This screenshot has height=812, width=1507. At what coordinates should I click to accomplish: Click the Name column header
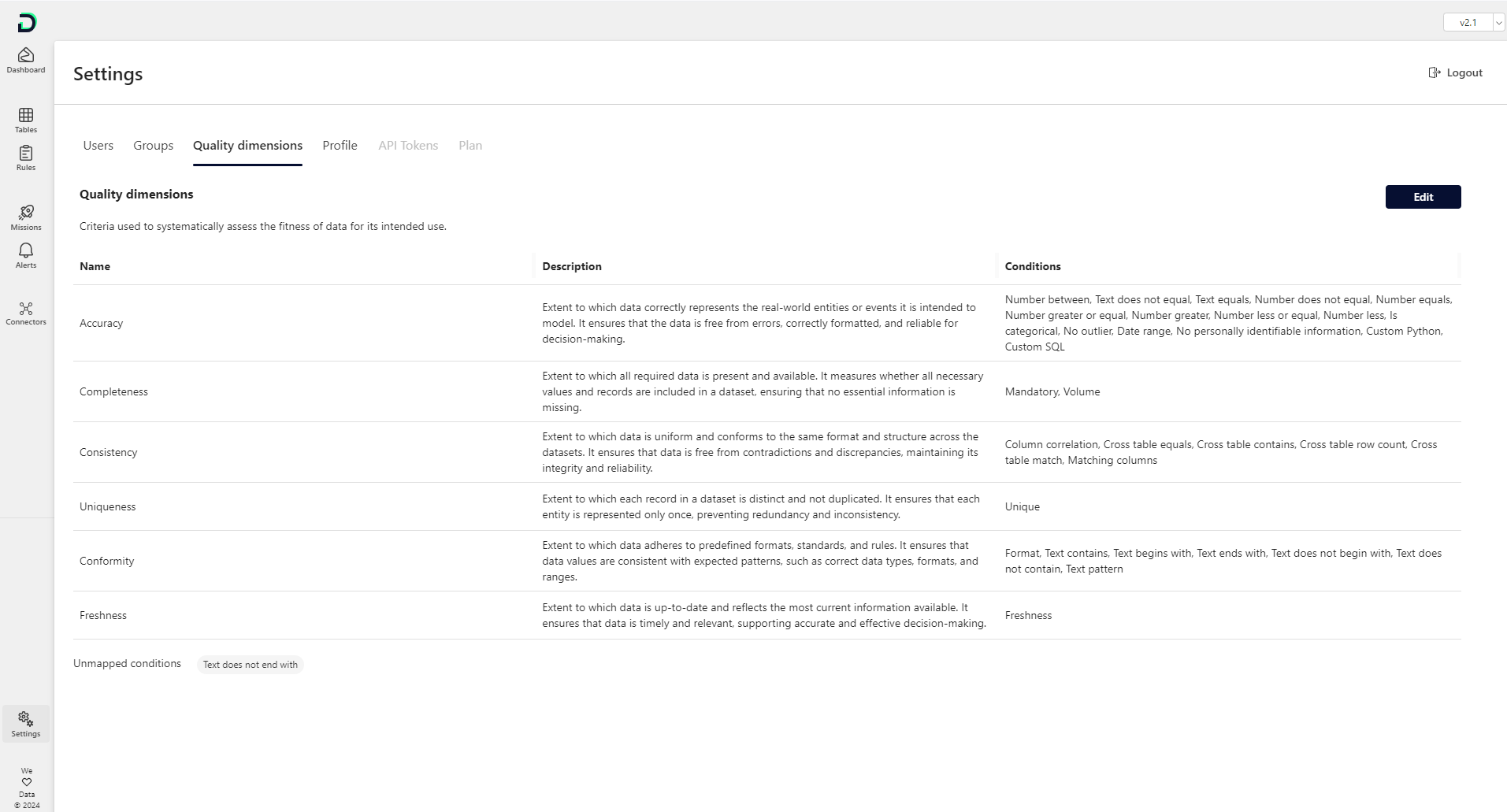[x=95, y=266]
